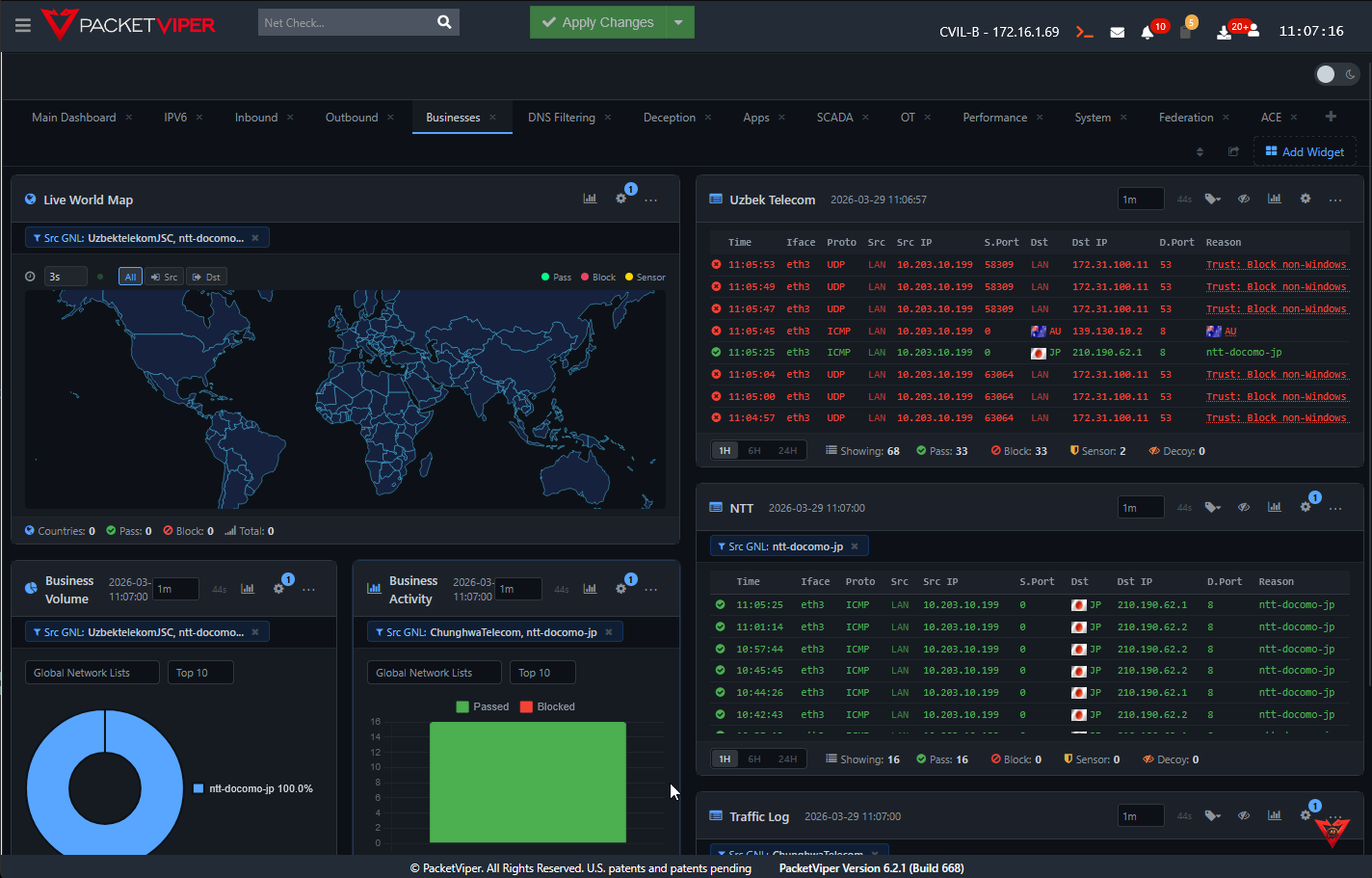The image size is (1372, 878).
Task: Switch to the Deception tab
Action: coord(669,118)
